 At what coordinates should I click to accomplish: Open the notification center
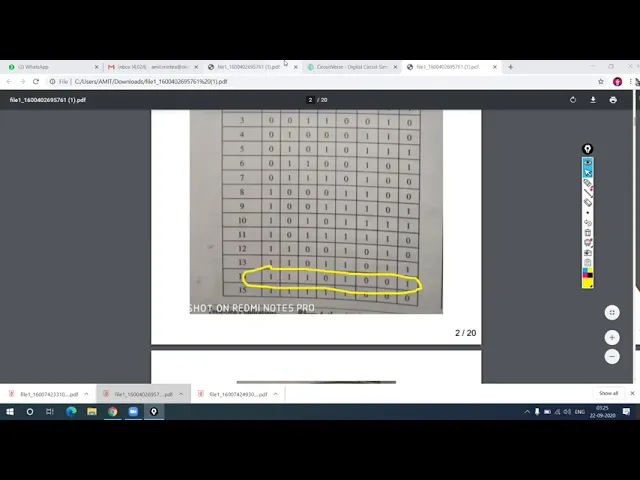click(626, 412)
